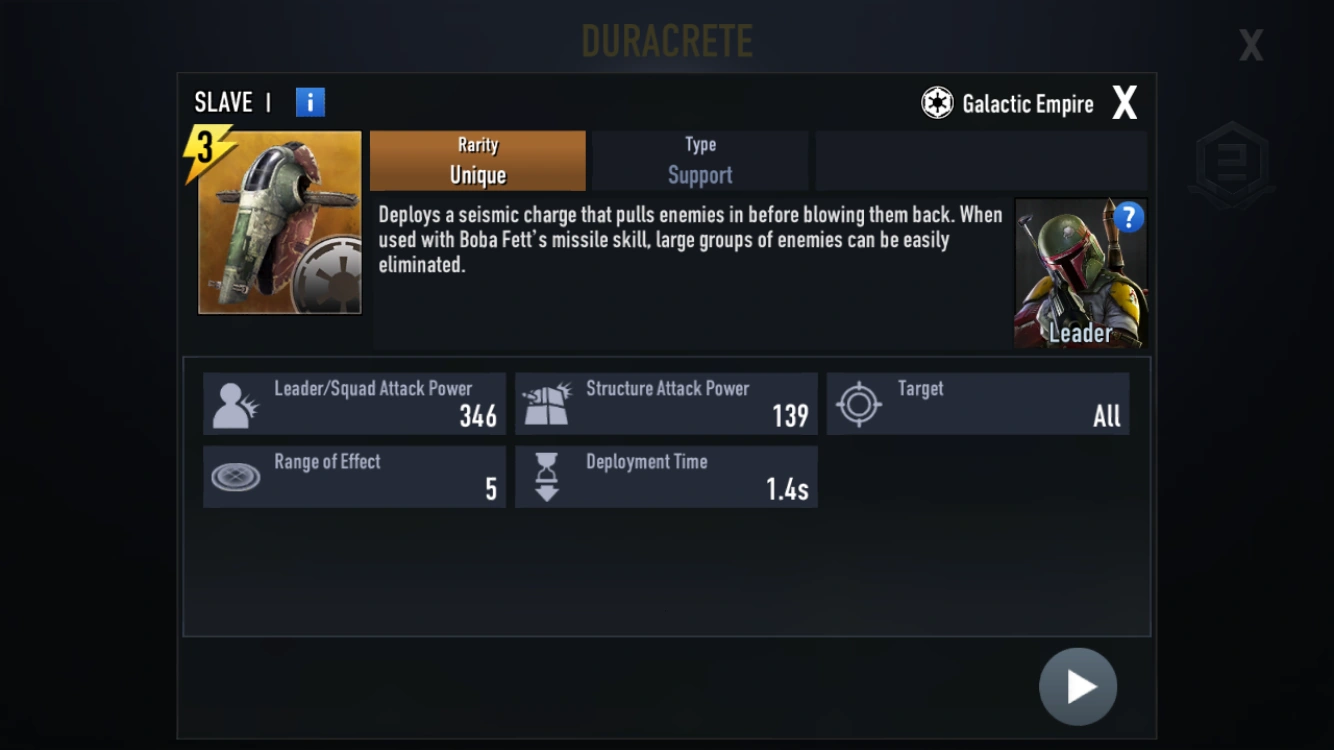Tap the Leader/Squad Attack Power icon

237,406
